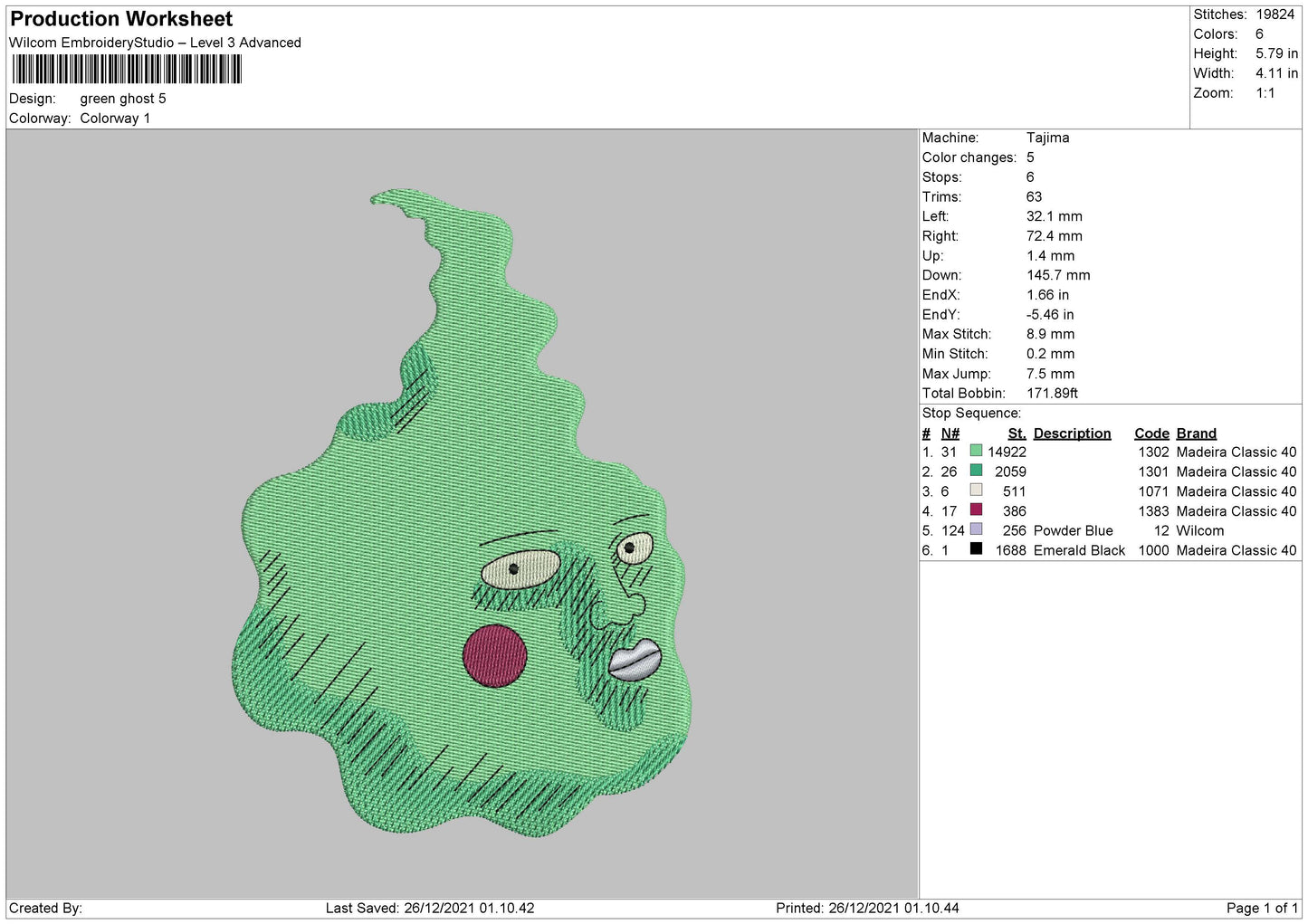Click the 'Code' column header
This screenshot has width=1308, height=924.
(x=1151, y=433)
